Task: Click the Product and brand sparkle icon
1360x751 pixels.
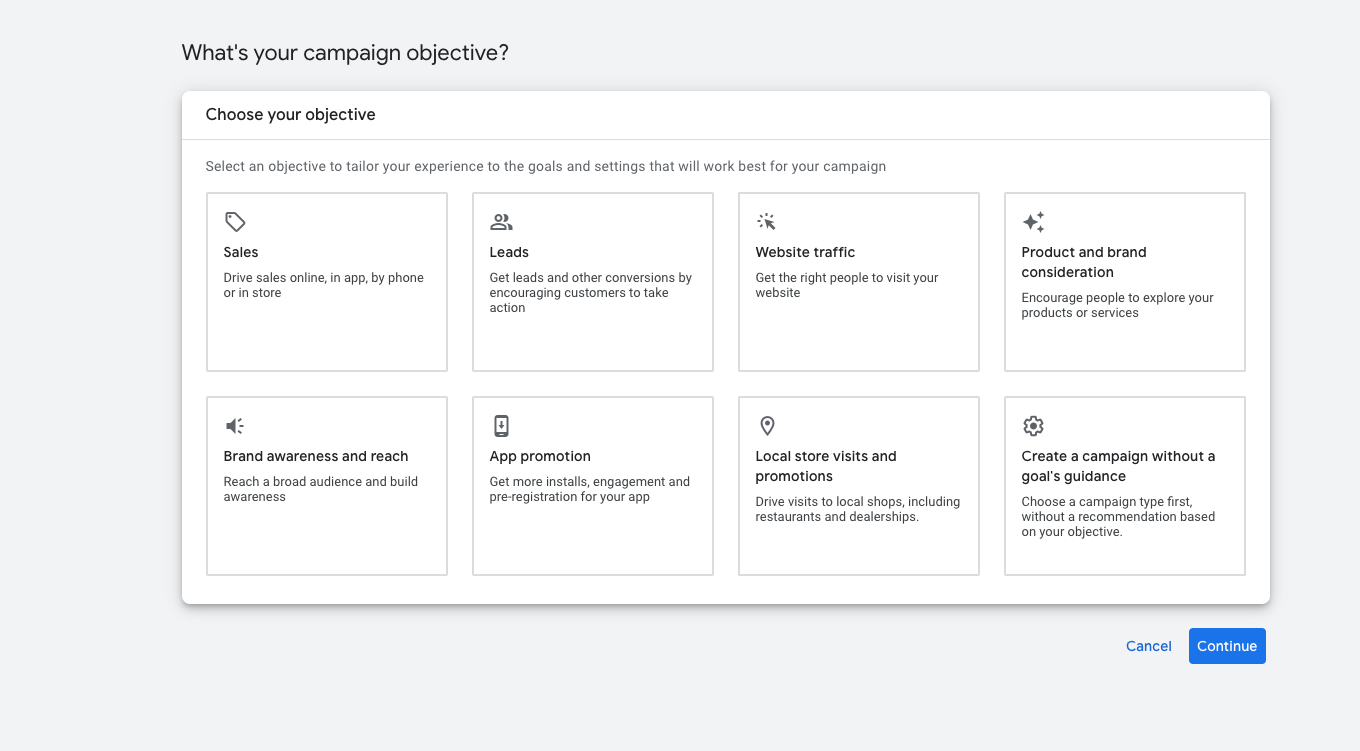Action: [1033, 222]
